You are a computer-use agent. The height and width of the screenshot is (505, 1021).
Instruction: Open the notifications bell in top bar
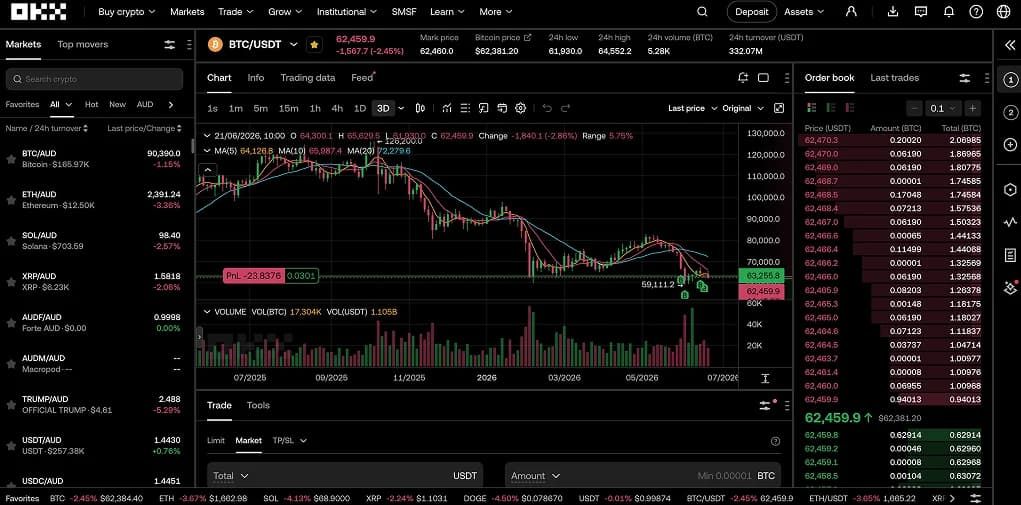(x=949, y=12)
